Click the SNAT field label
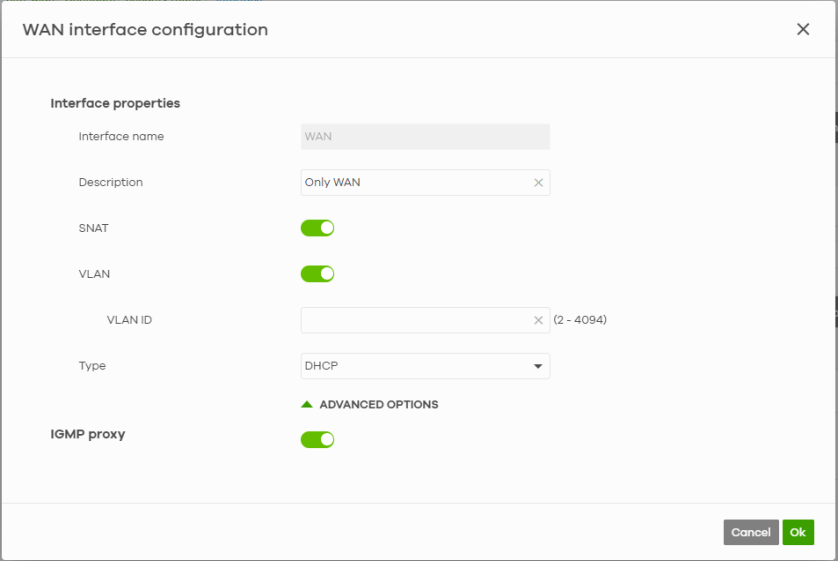Viewport: 838px width, 561px height. [x=94, y=228]
